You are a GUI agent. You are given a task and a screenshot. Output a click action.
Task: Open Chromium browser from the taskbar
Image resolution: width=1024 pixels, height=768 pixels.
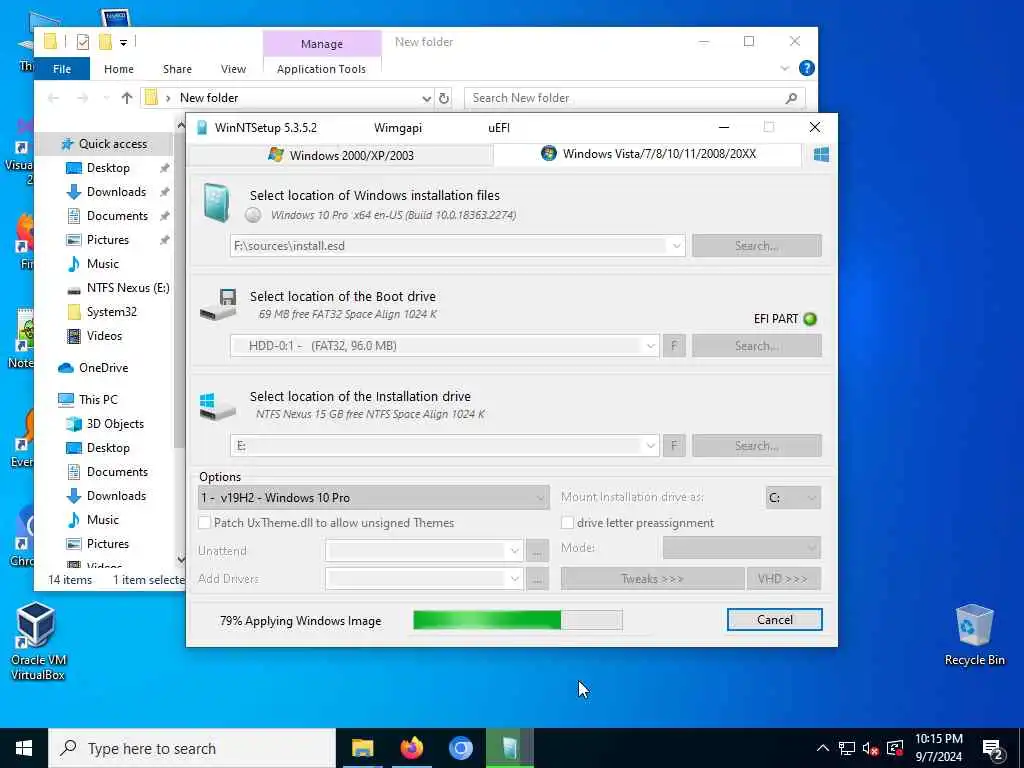460,748
